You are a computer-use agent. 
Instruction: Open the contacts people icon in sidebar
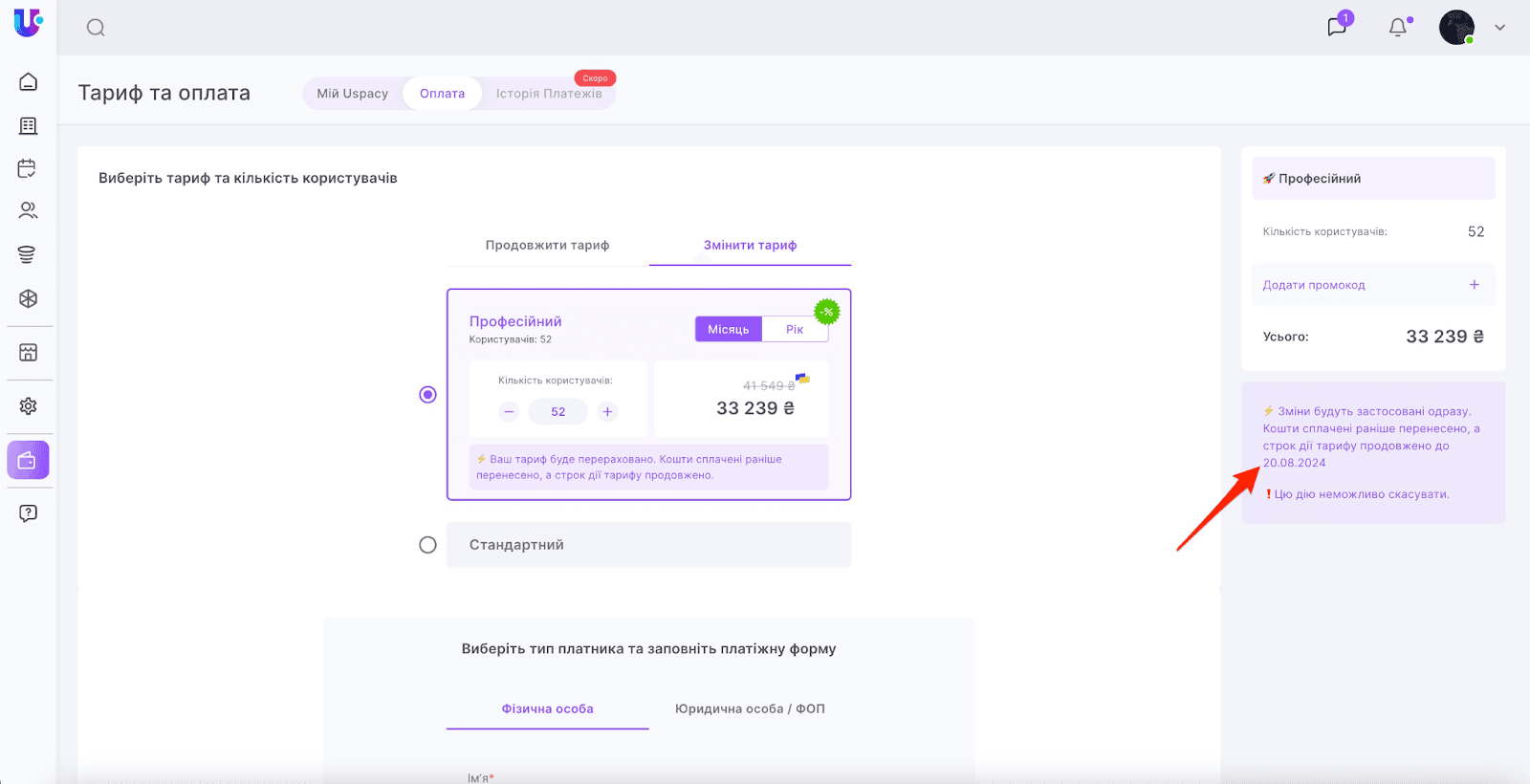29,210
